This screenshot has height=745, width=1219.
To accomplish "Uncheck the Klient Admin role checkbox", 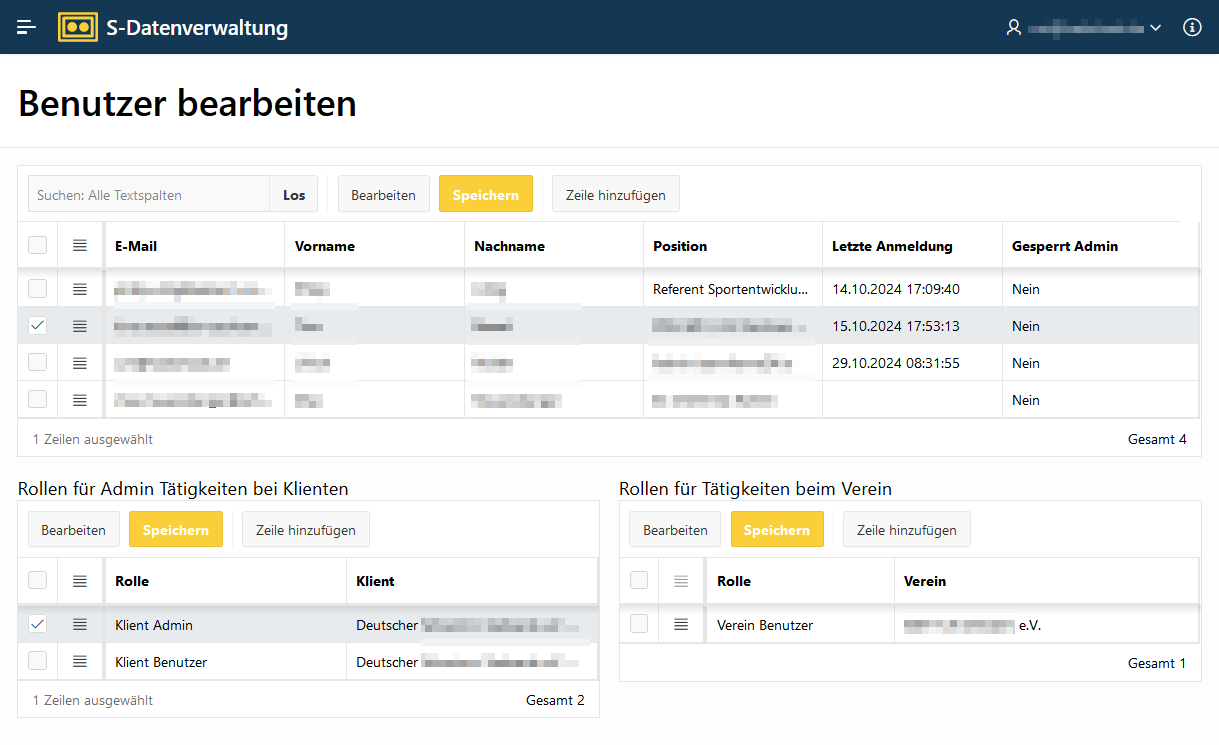I will (37, 625).
